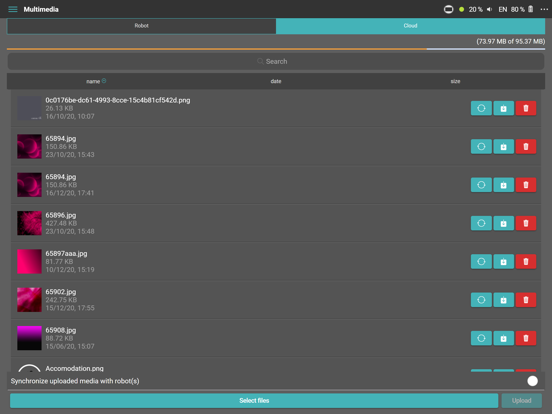Sort the list by date column

pos(276,81)
